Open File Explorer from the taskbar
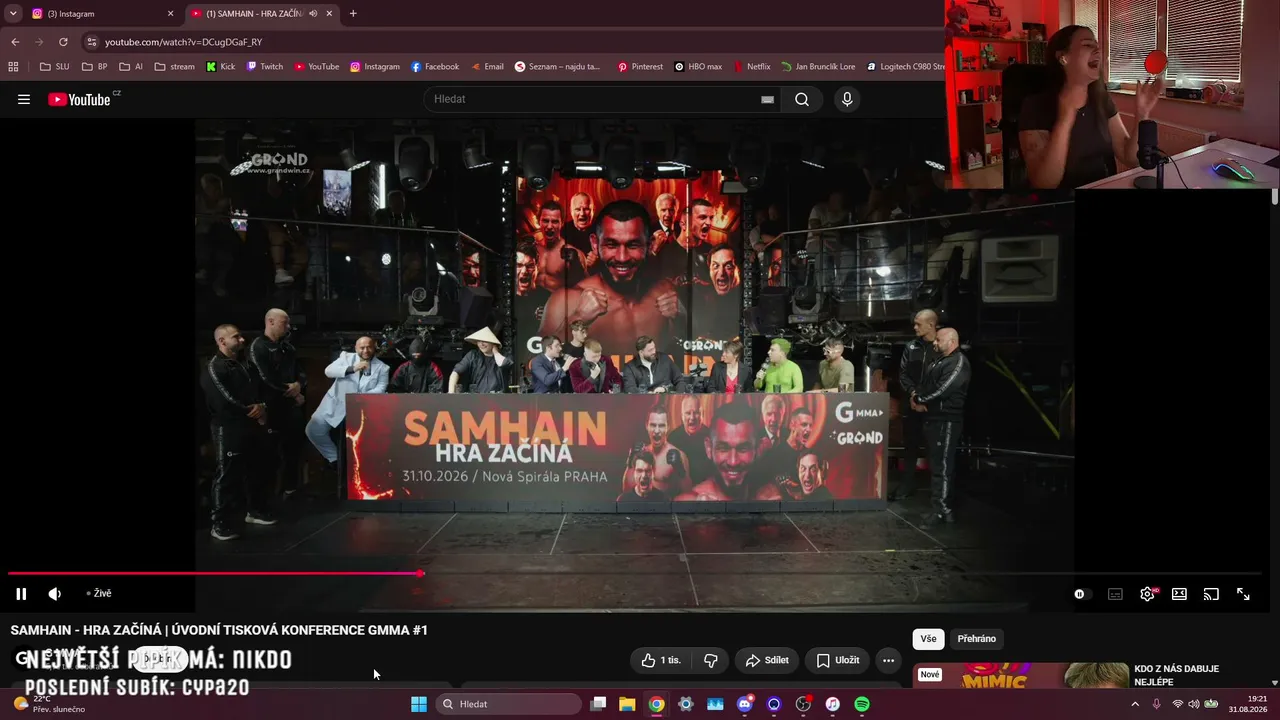 point(627,704)
